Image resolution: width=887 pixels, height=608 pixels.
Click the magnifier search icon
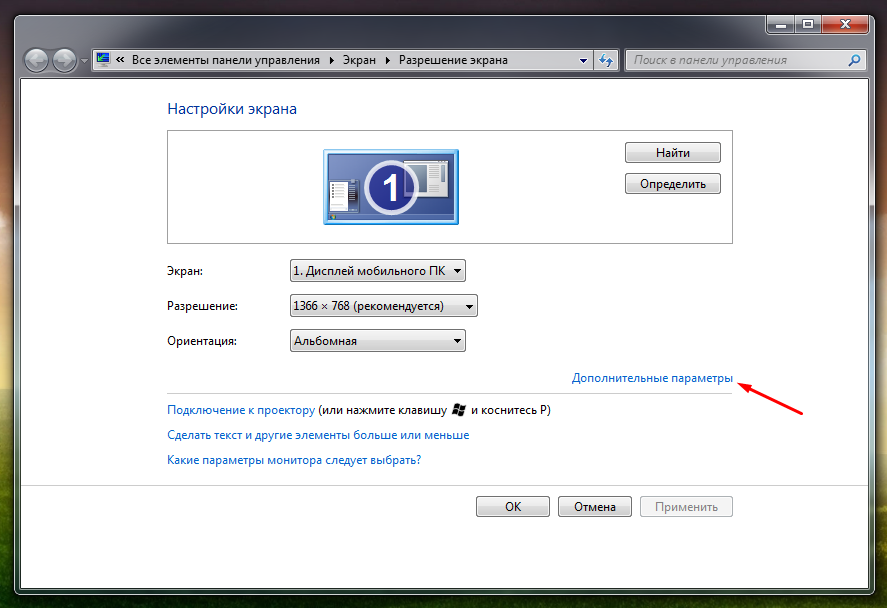click(854, 60)
